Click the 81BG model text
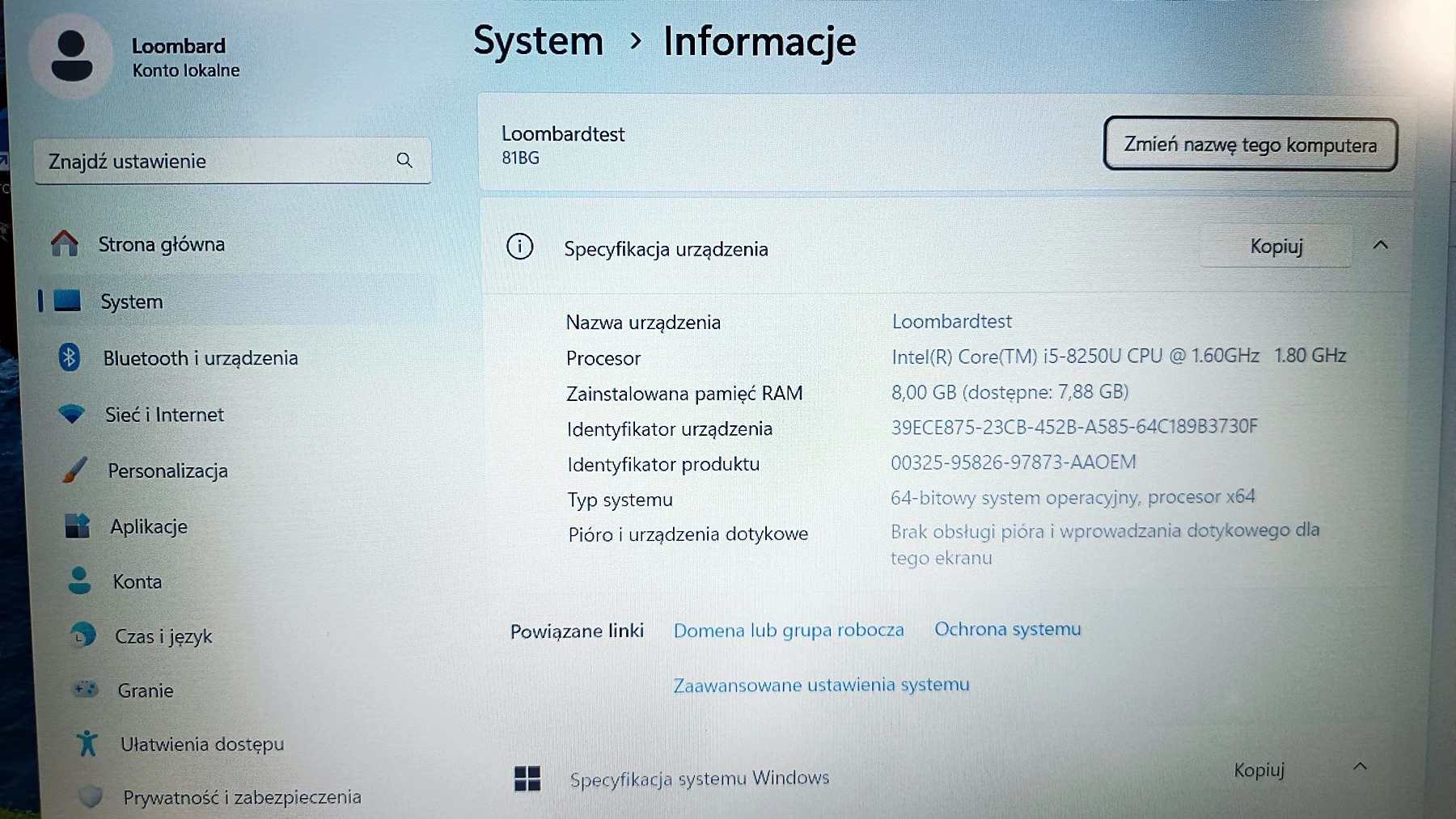The image size is (1456, 819). [520, 158]
